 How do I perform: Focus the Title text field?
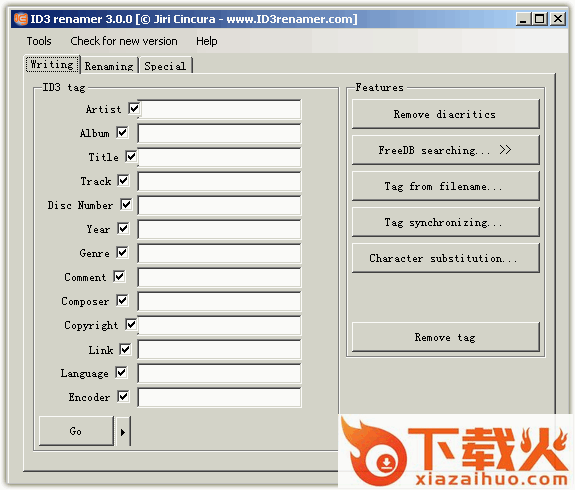click(219, 157)
